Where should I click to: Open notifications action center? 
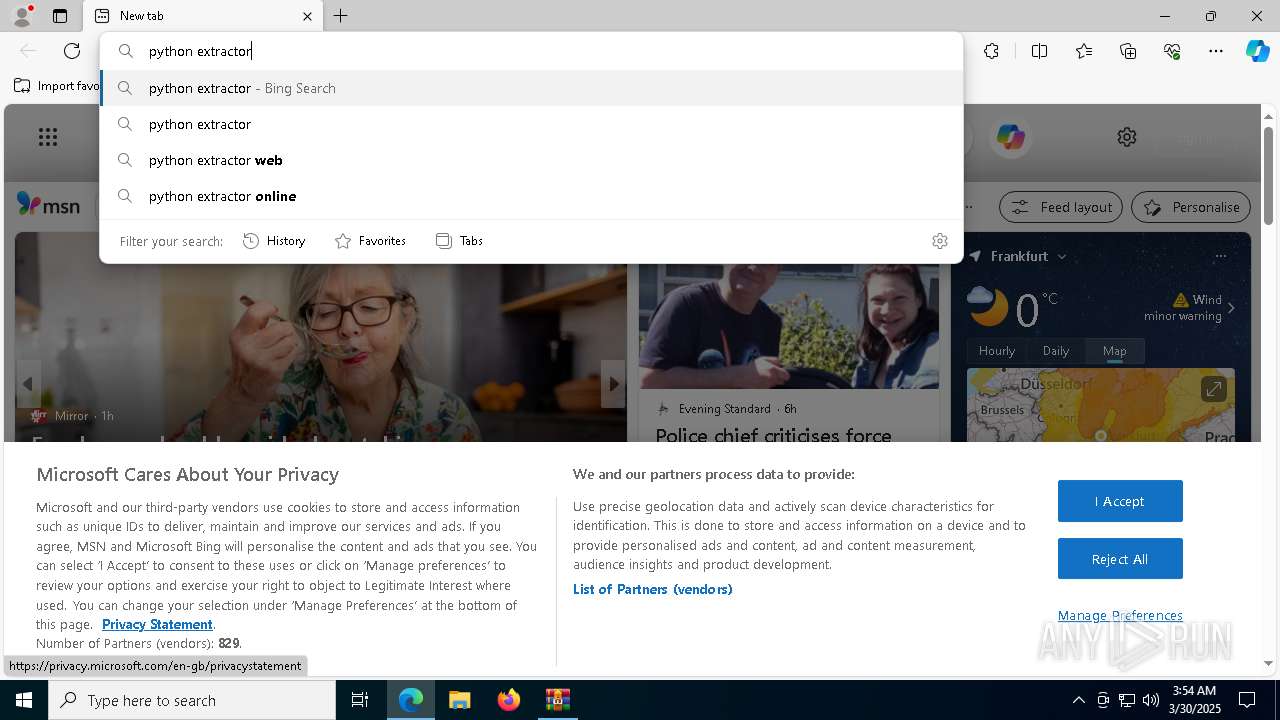(1247, 700)
